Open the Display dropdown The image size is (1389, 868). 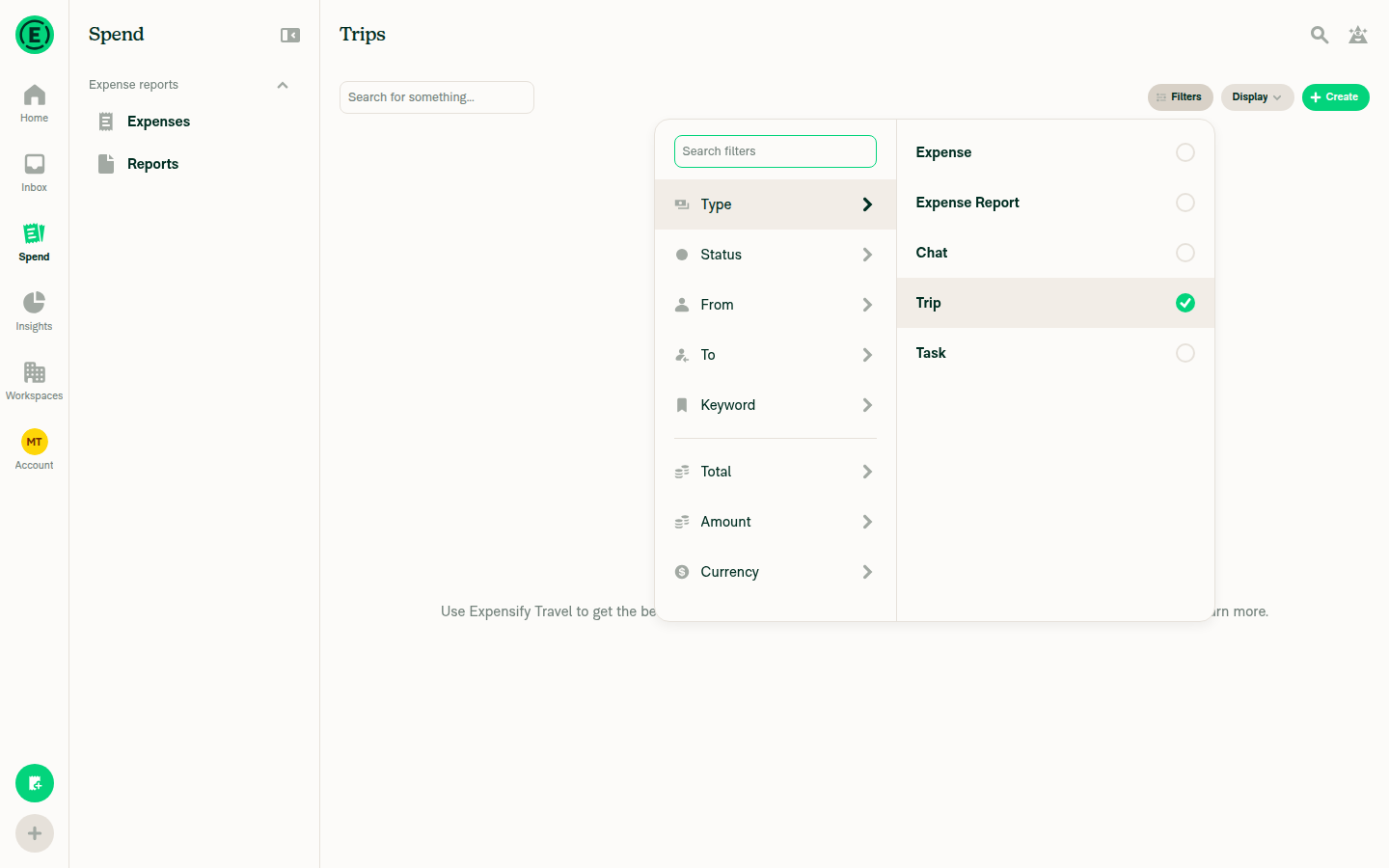pyautogui.click(x=1257, y=97)
